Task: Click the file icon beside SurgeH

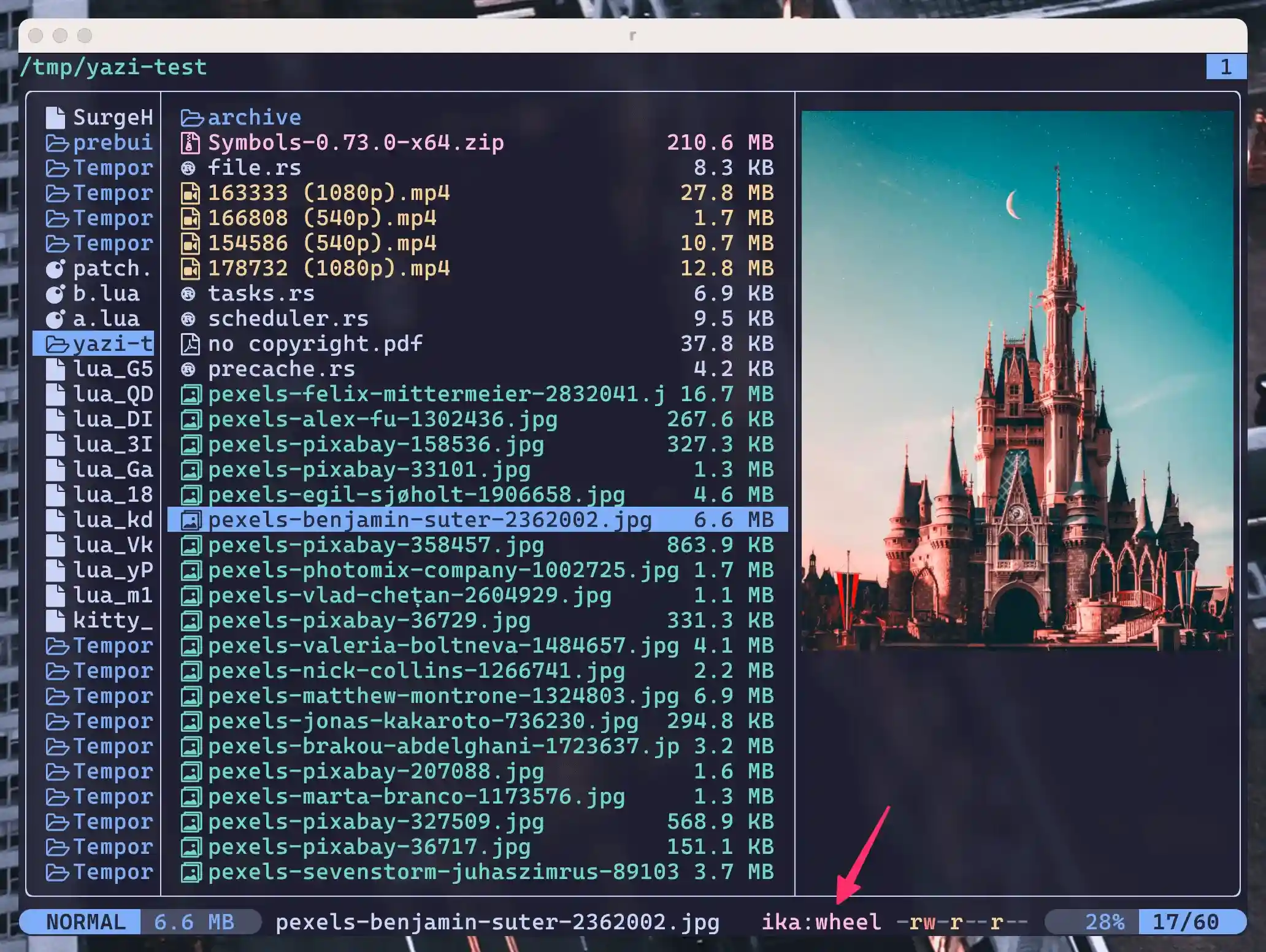Action: [x=55, y=118]
